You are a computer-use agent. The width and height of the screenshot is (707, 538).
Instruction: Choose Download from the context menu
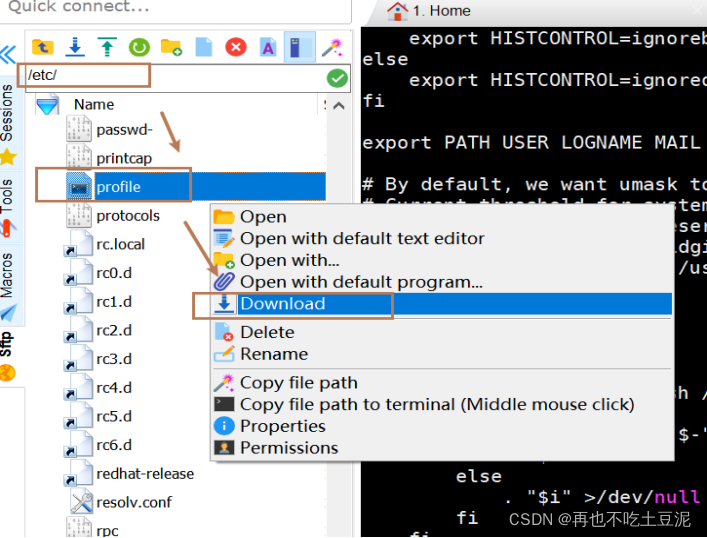442,304
